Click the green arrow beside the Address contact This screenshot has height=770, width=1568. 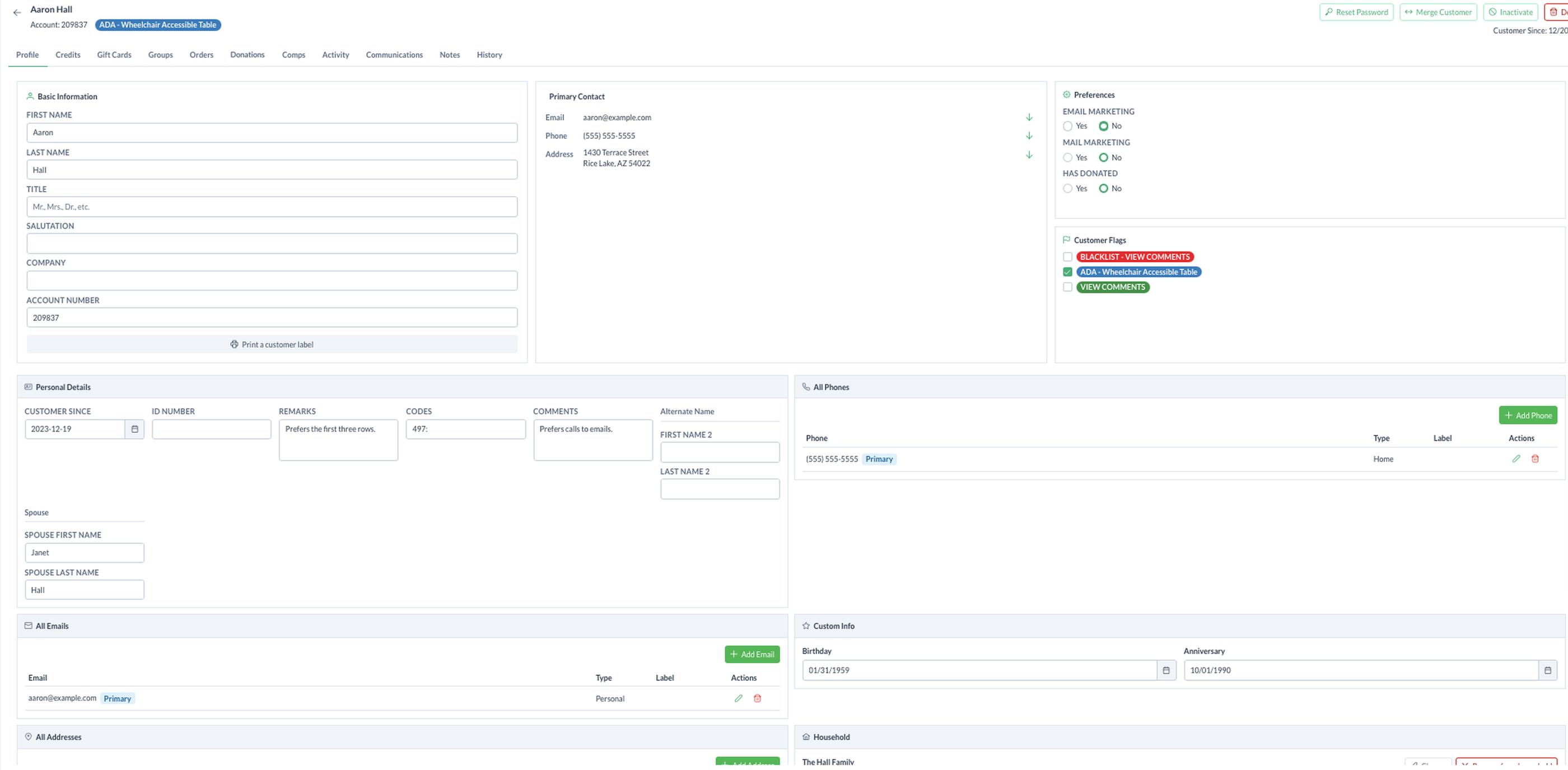pyautogui.click(x=1029, y=155)
